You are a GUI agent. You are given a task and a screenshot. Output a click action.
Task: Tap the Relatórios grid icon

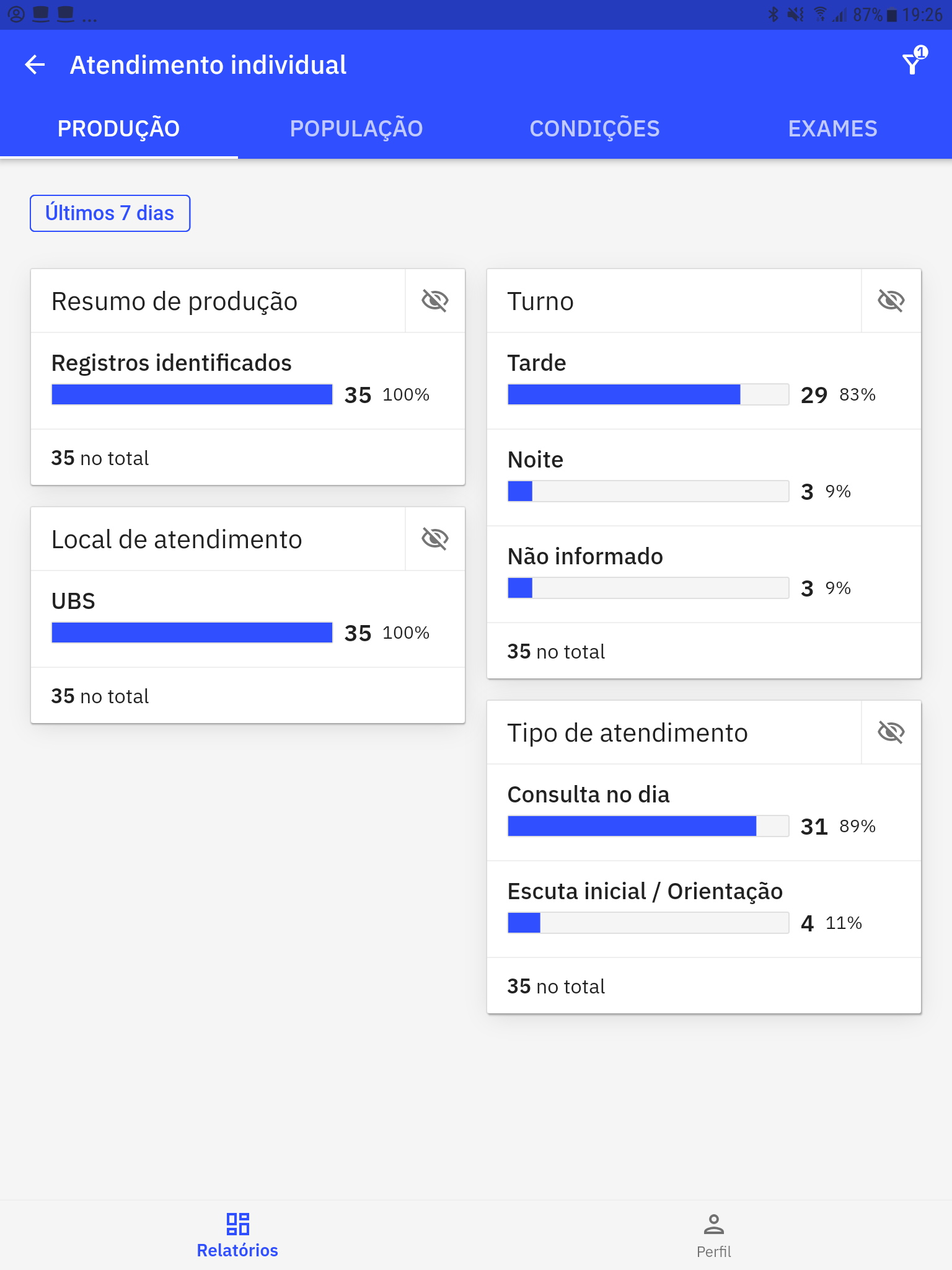[237, 1223]
